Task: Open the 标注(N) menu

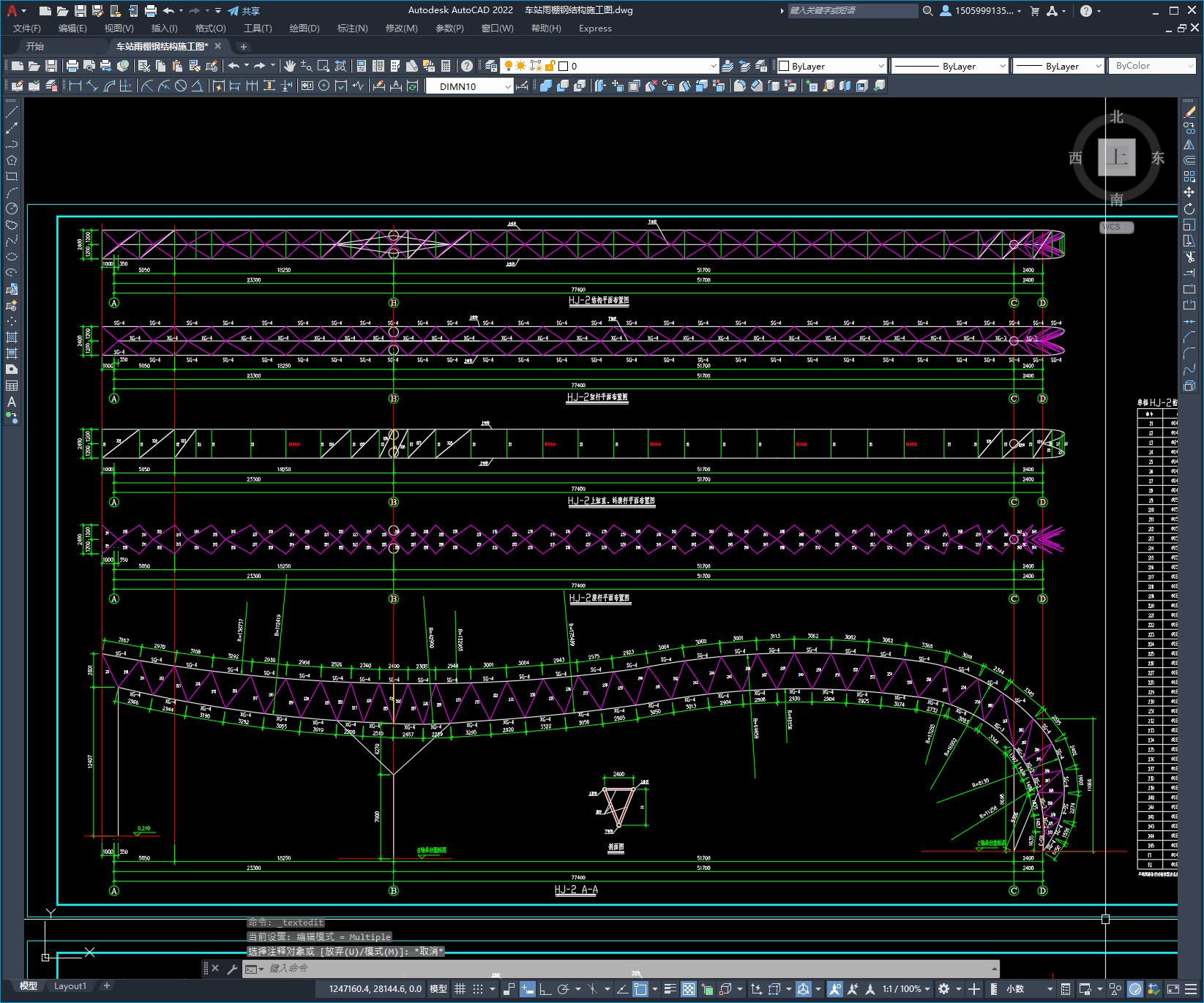Action: 352,29
